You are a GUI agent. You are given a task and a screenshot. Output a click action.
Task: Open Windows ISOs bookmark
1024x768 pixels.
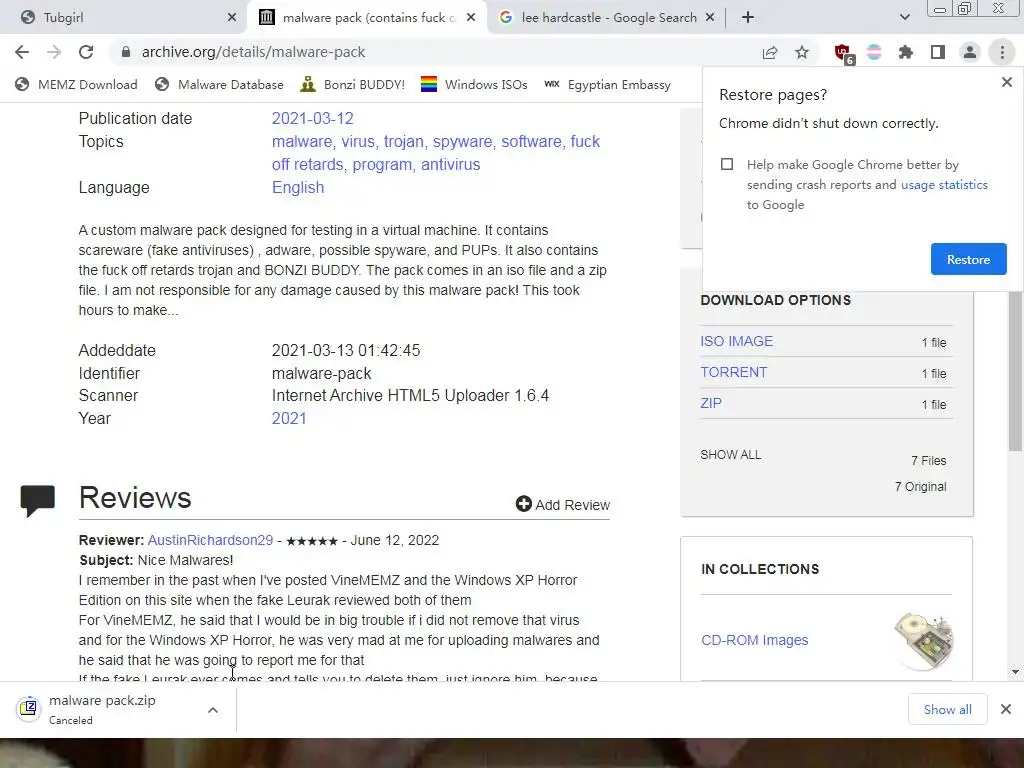474,84
